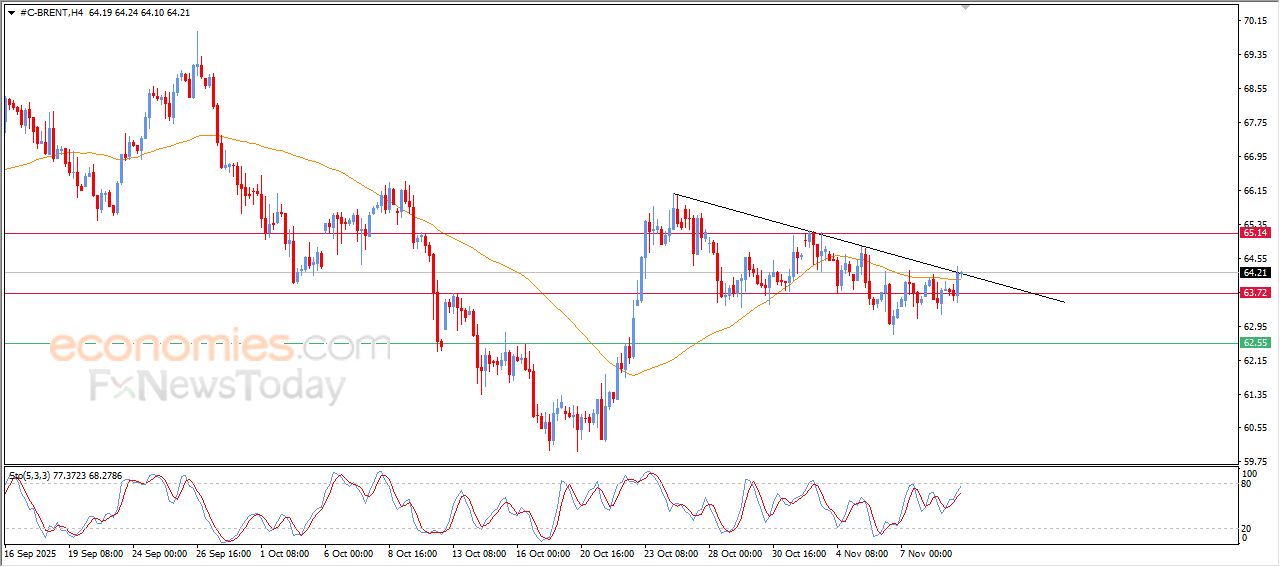The width and height of the screenshot is (1280, 567).
Task: Select the #C-BRENT,H4 symbol label
Action: (51, 13)
